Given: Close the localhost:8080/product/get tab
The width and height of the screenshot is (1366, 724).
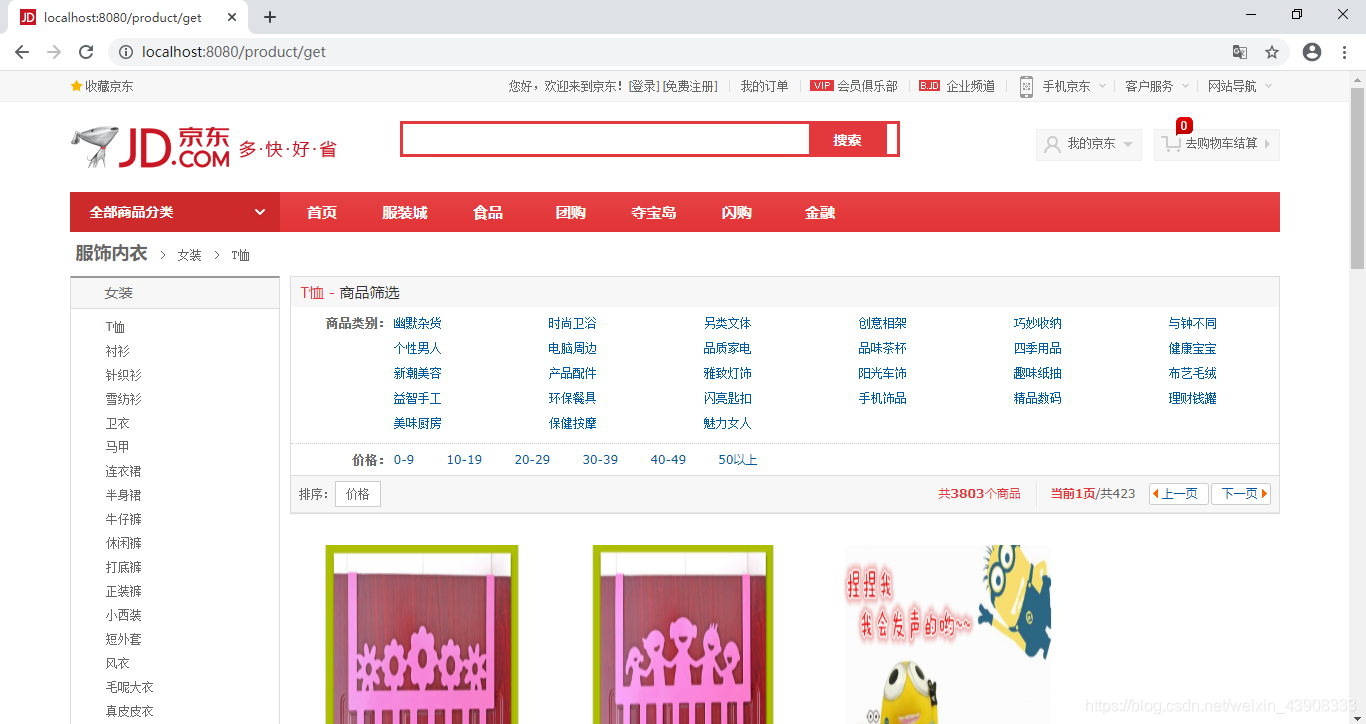Looking at the screenshot, I should (233, 17).
